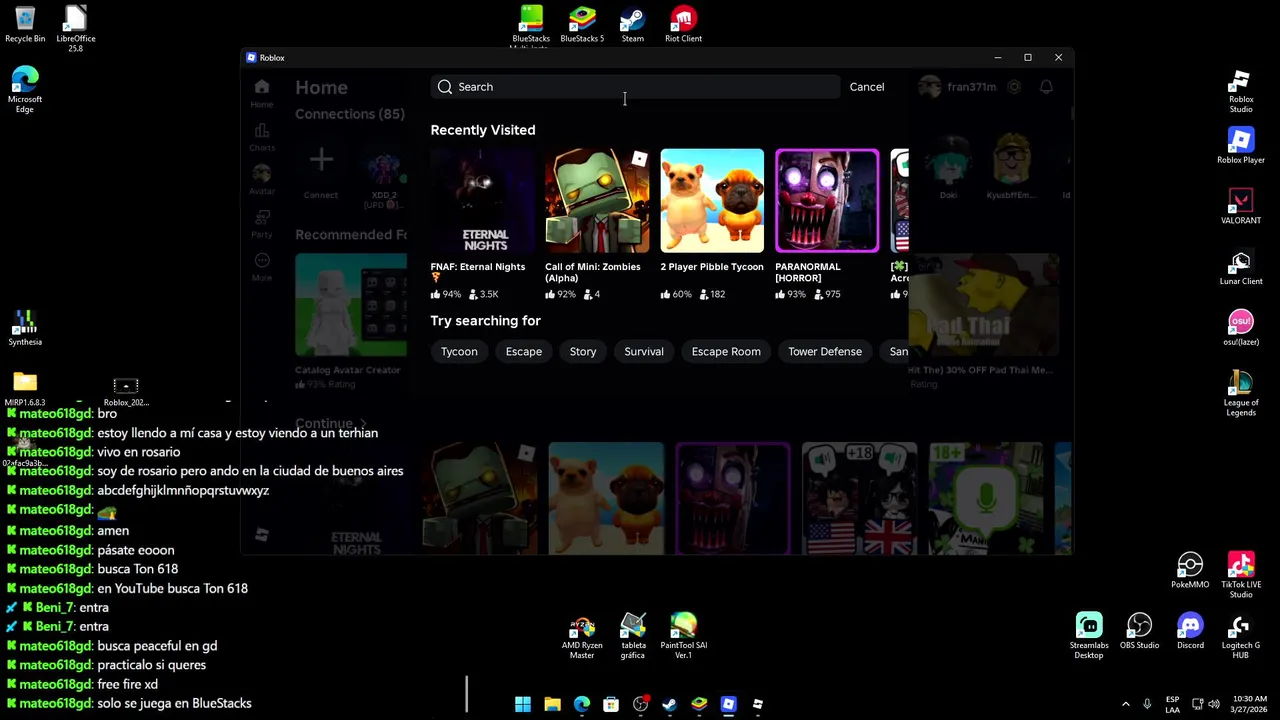Open Microsoft Edge desktop shortcut
Viewport: 1280px width, 720px height.
(x=25, y=90)
